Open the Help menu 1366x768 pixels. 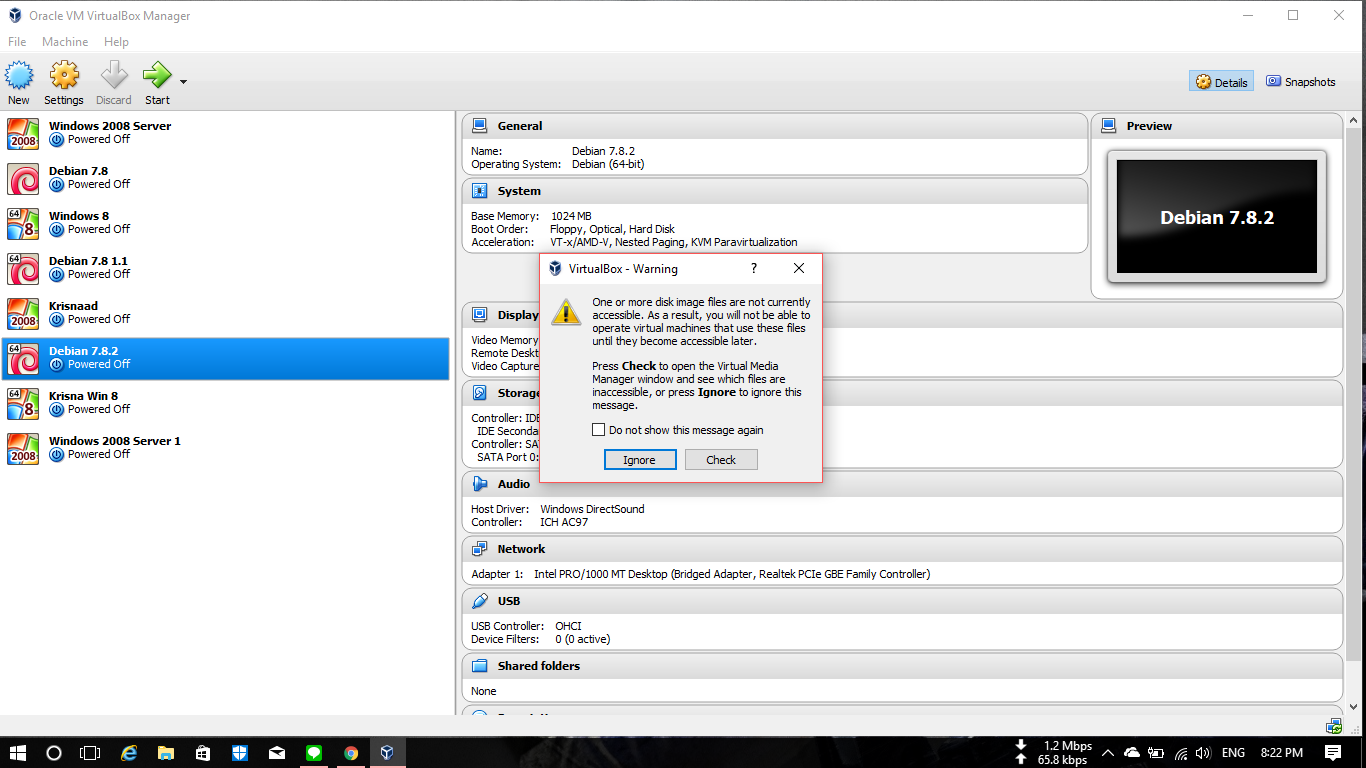click(116, 42)
